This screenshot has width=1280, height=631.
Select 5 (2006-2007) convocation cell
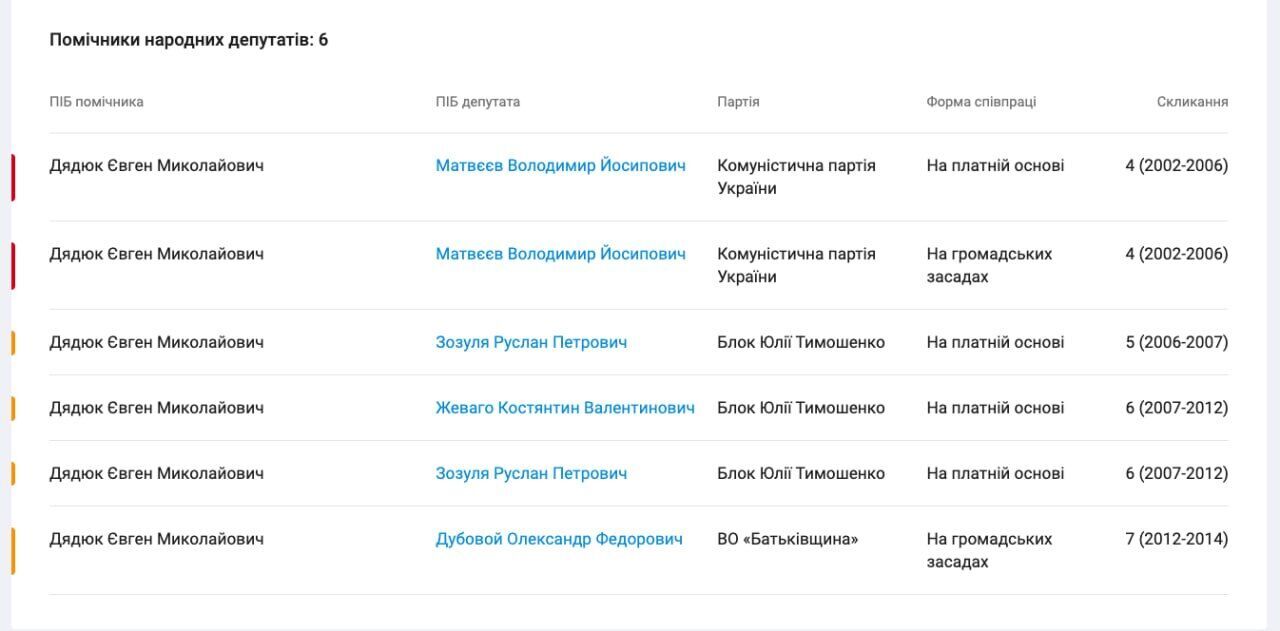[x=1176, y=342]
